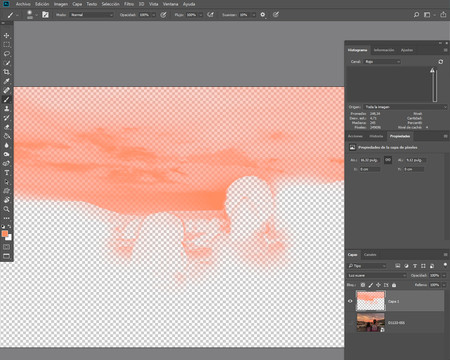Filter layers by pixel layers
The width and height of the screenshot is (450, 360).
(x=398, y=266)
